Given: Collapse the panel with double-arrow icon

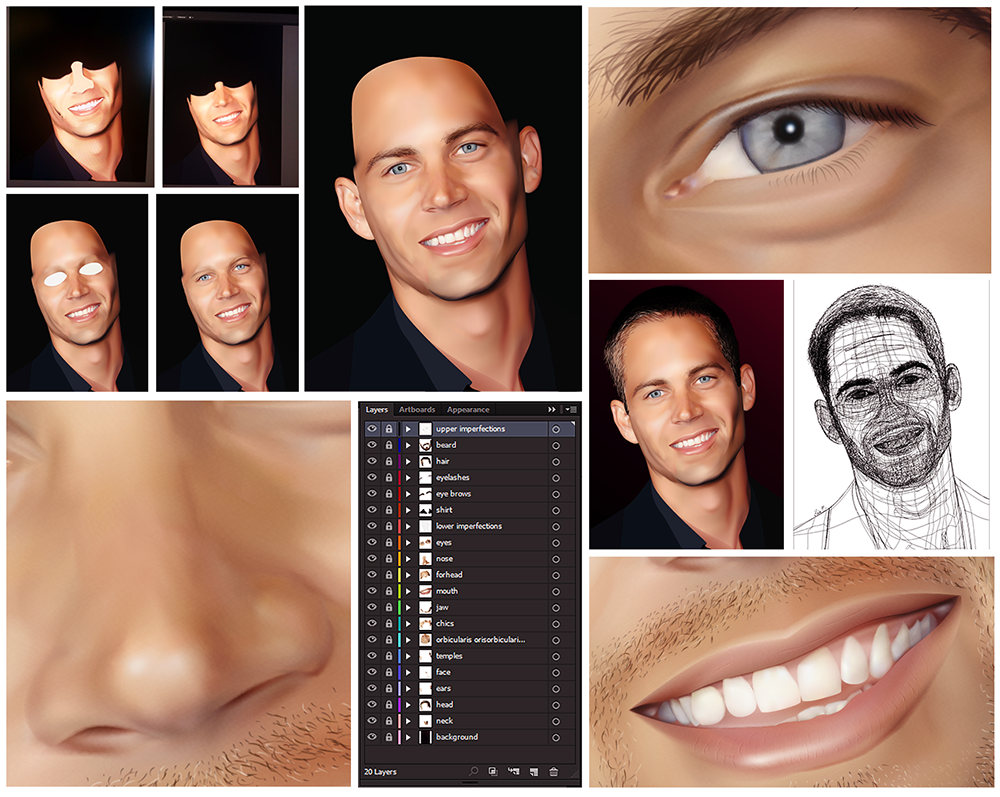Looking at the screenshot, I should (552, 409).
